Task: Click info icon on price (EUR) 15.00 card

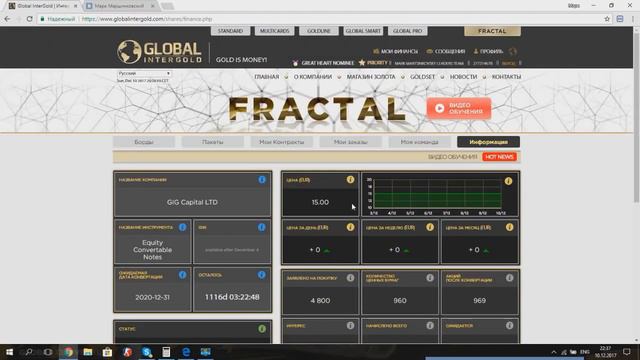Action: coord(350,180)
